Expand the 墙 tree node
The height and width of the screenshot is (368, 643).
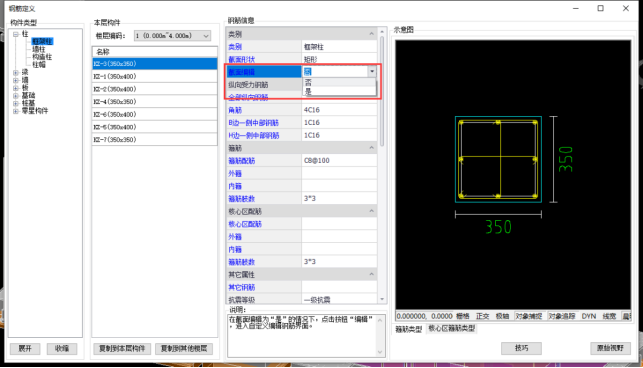[16, 80]
